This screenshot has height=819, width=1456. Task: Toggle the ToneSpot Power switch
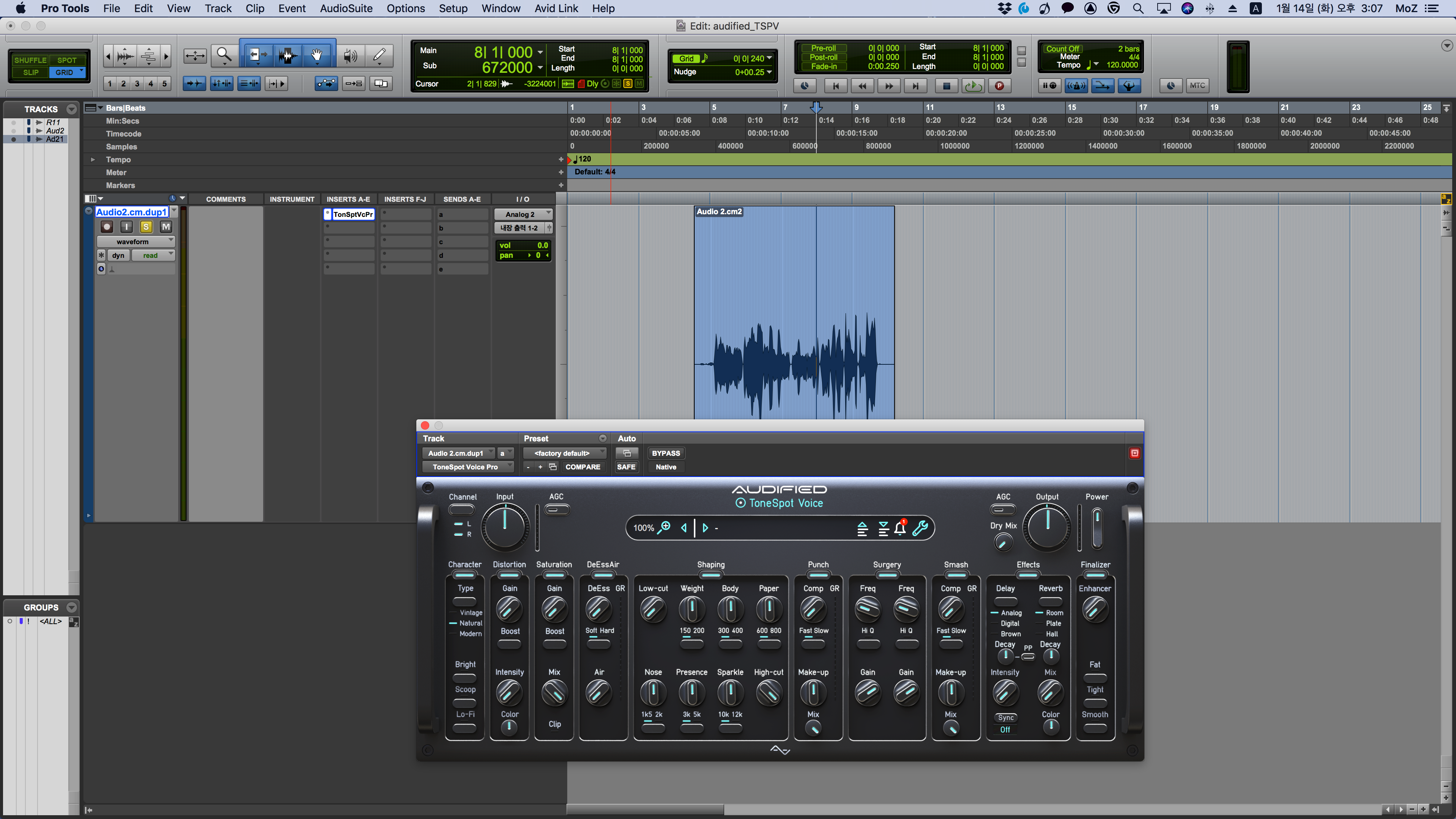point(1097,529)
